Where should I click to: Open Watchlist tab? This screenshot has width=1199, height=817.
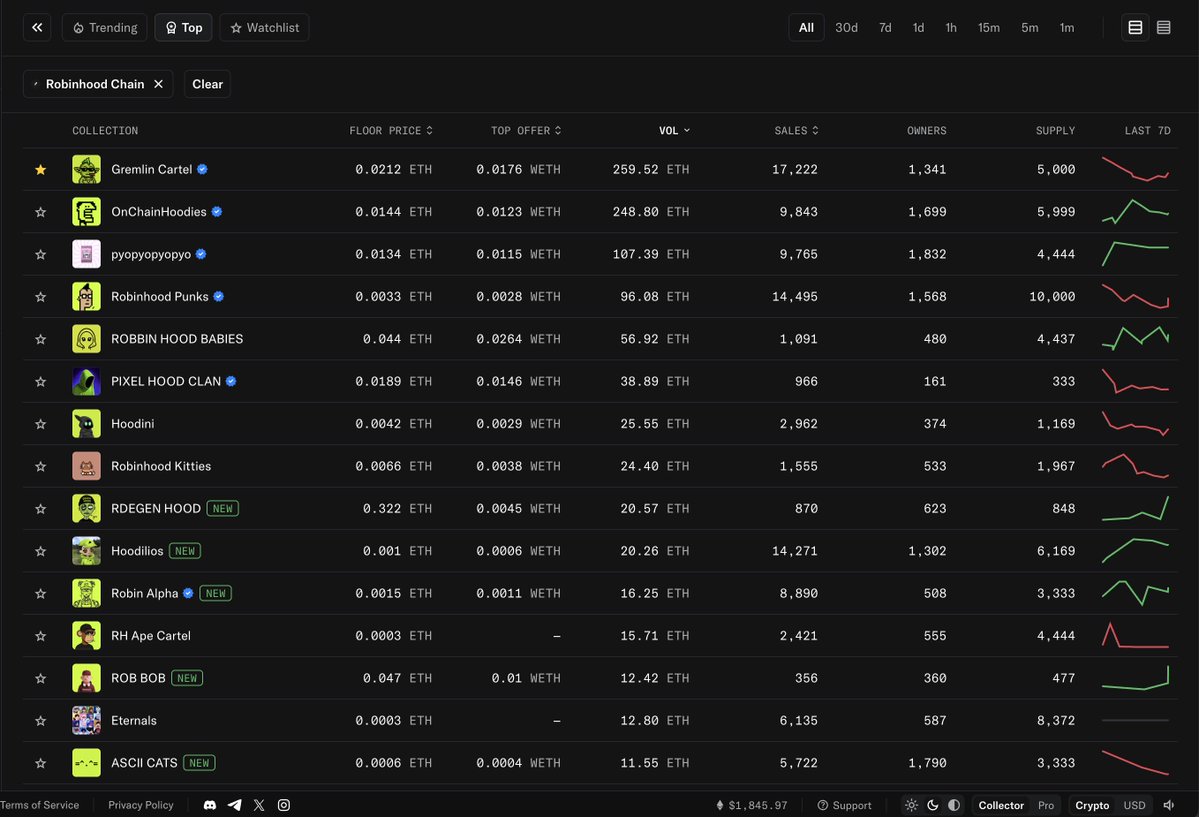(x=265, y=28)
